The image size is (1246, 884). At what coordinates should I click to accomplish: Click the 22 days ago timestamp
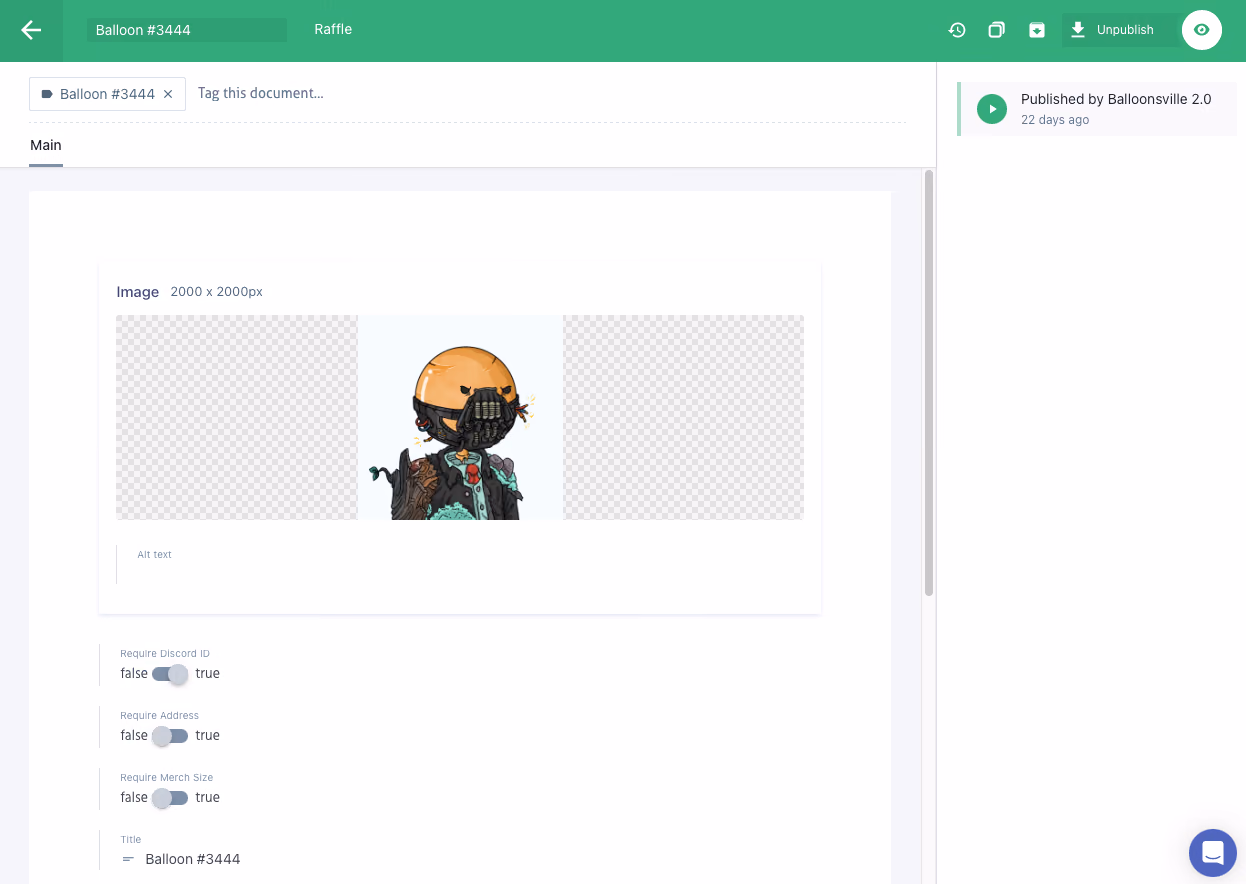[1055, 120]
